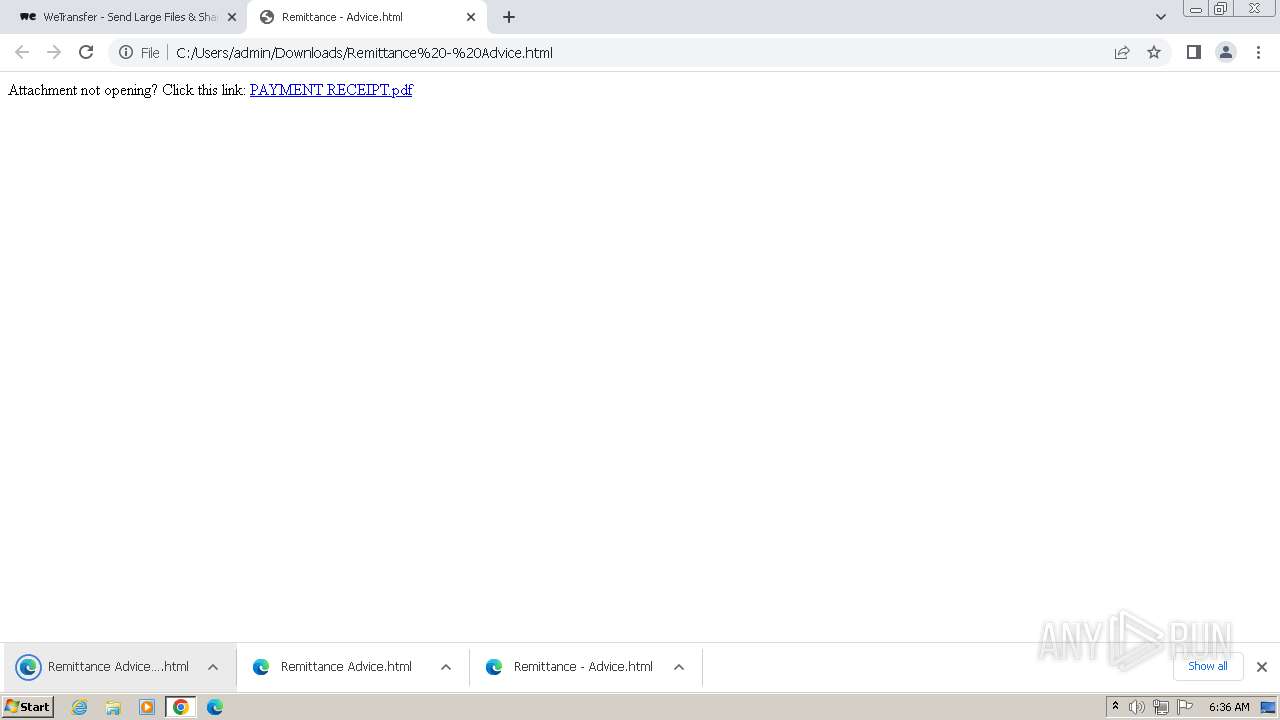Expand options for Remittance - Advice.html download

tap(679, 667)
